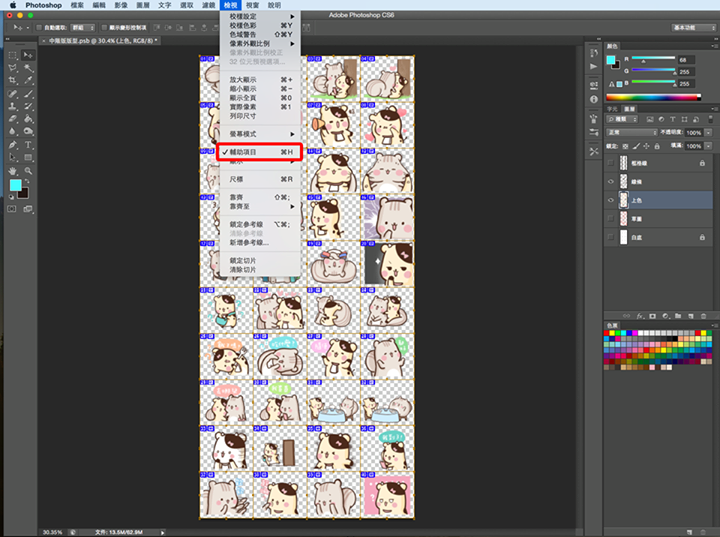Open the 群組 auto-select dropdown
The image size is (720, 537).
[x=83, y=28]
